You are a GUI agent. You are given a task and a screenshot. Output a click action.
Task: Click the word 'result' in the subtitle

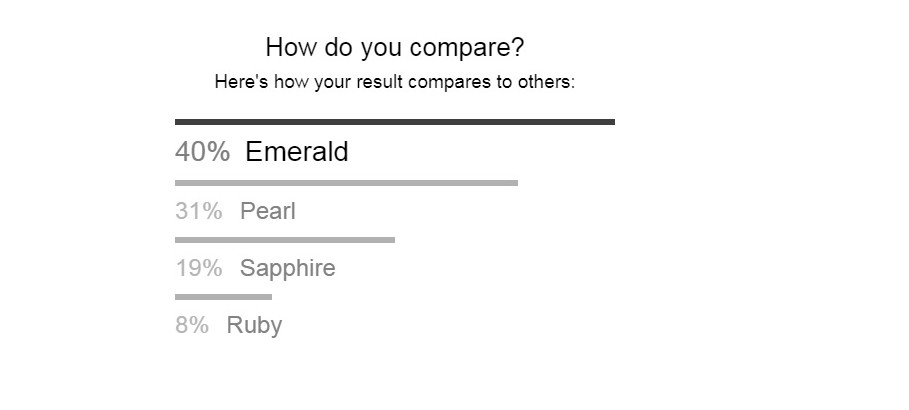[x=380, y=82]
